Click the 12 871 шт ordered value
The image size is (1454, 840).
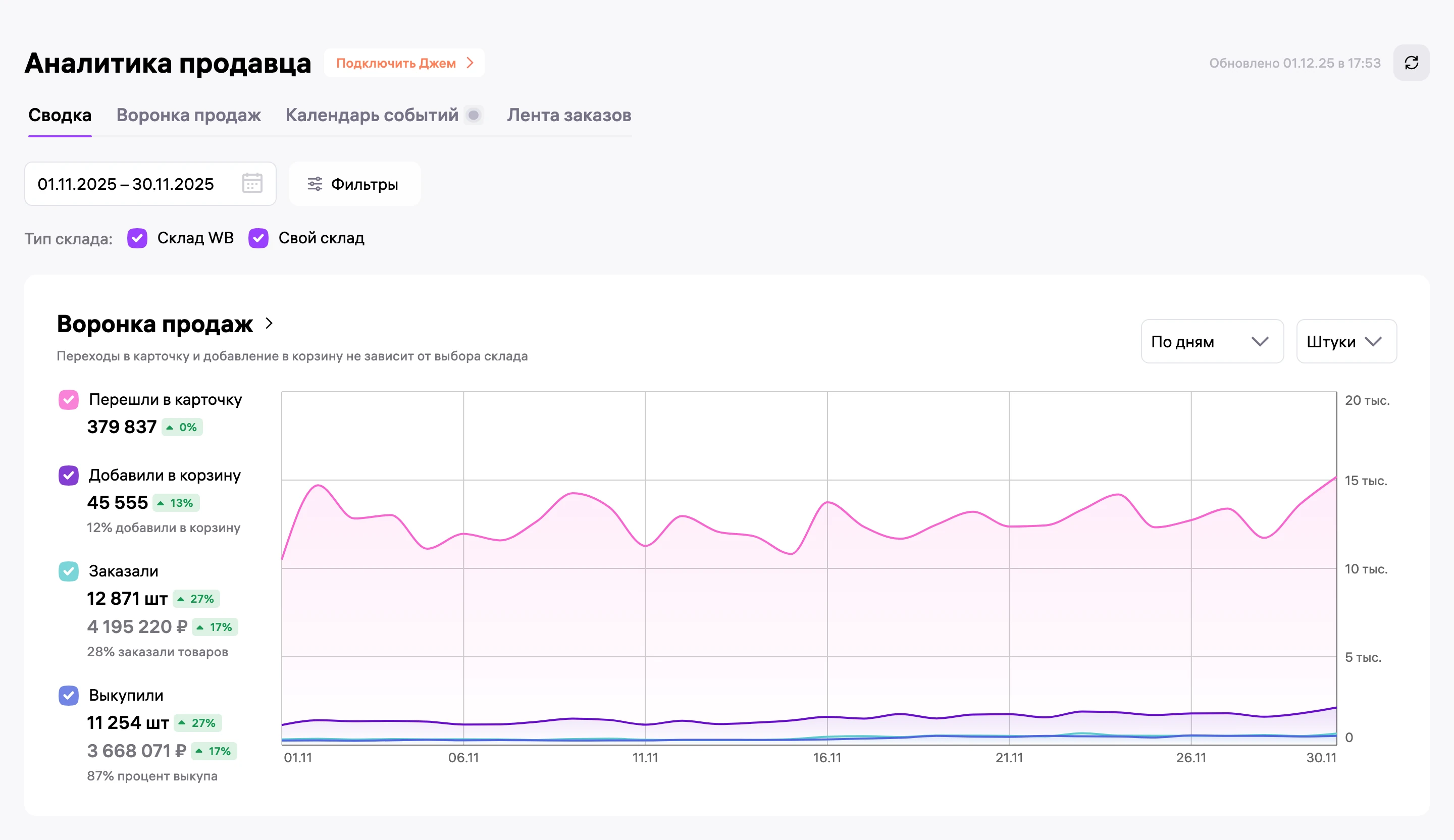pyautogui.click(x=127, y=598)
